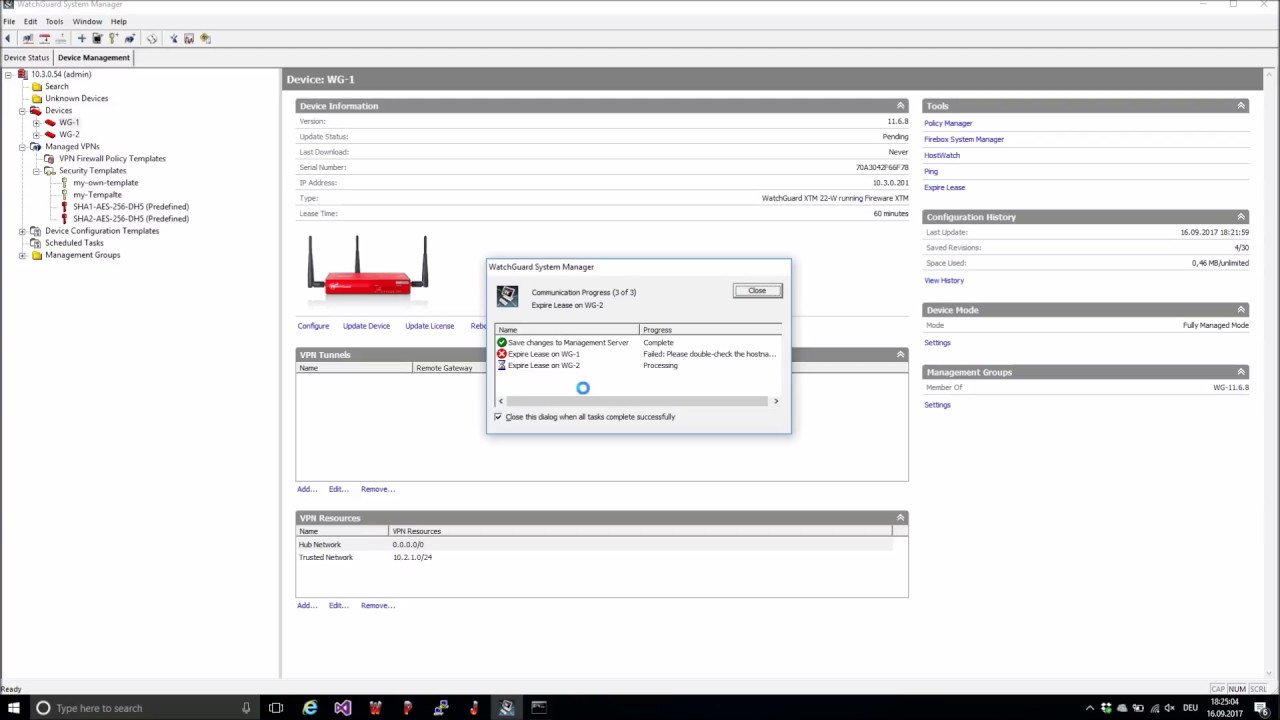This screenshot has width=1280, height=720.
Task: Collapse the 10.3.0.54 (admin) root node
Action: (x=8, y=74)
